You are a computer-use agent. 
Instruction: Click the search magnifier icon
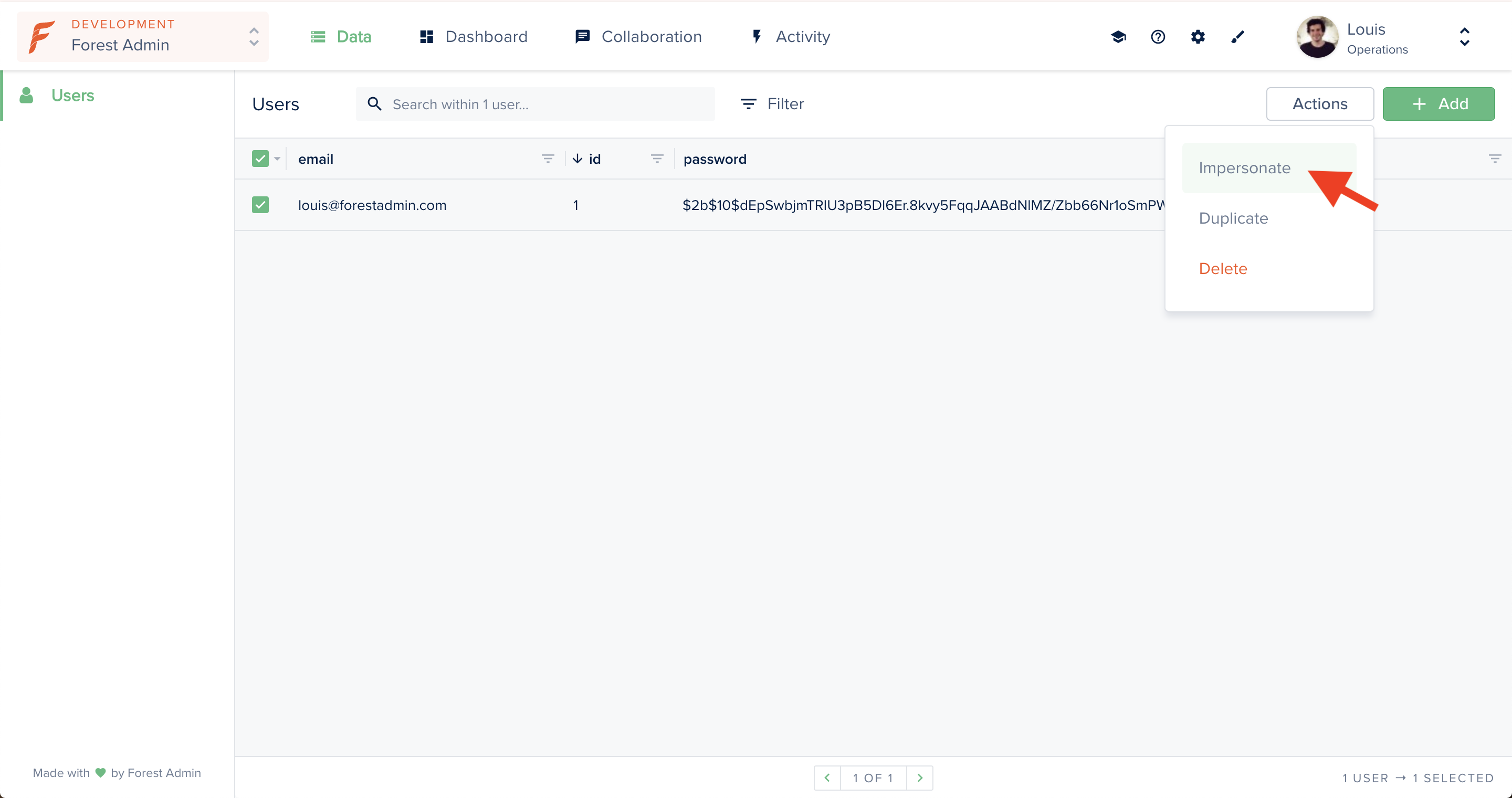[x=374, y=104]
